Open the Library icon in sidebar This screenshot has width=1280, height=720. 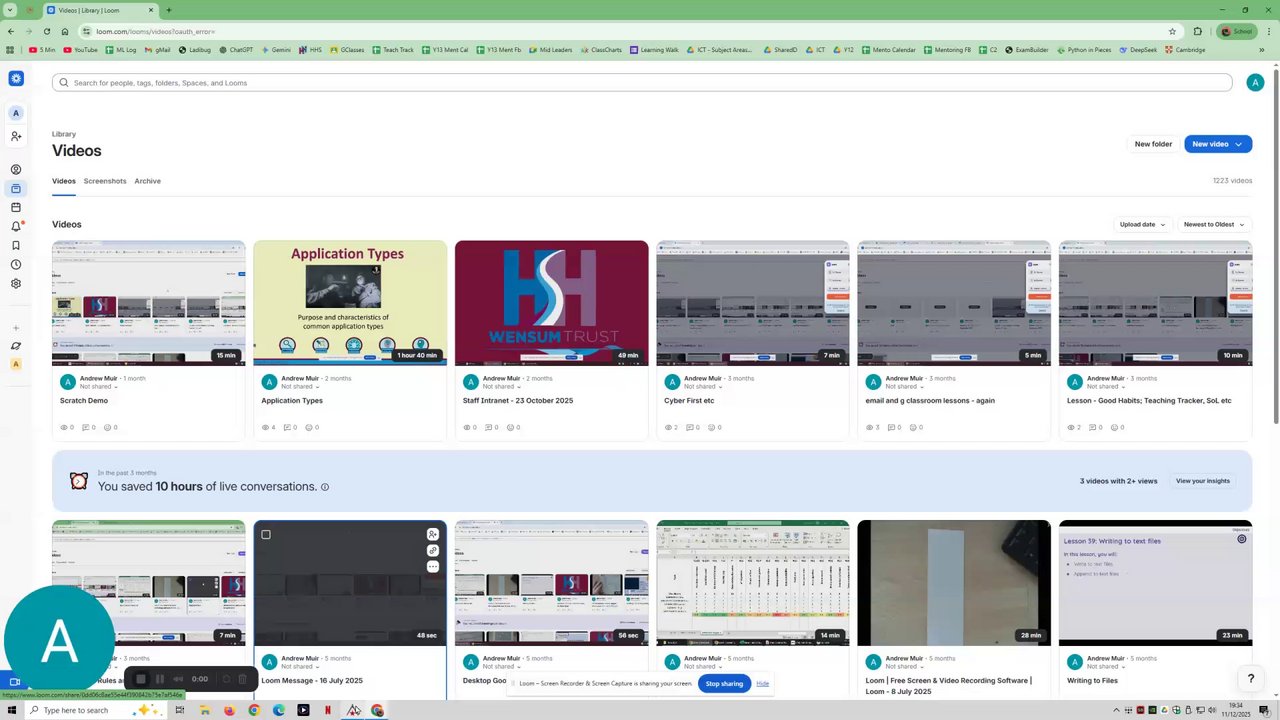[16, 189]
